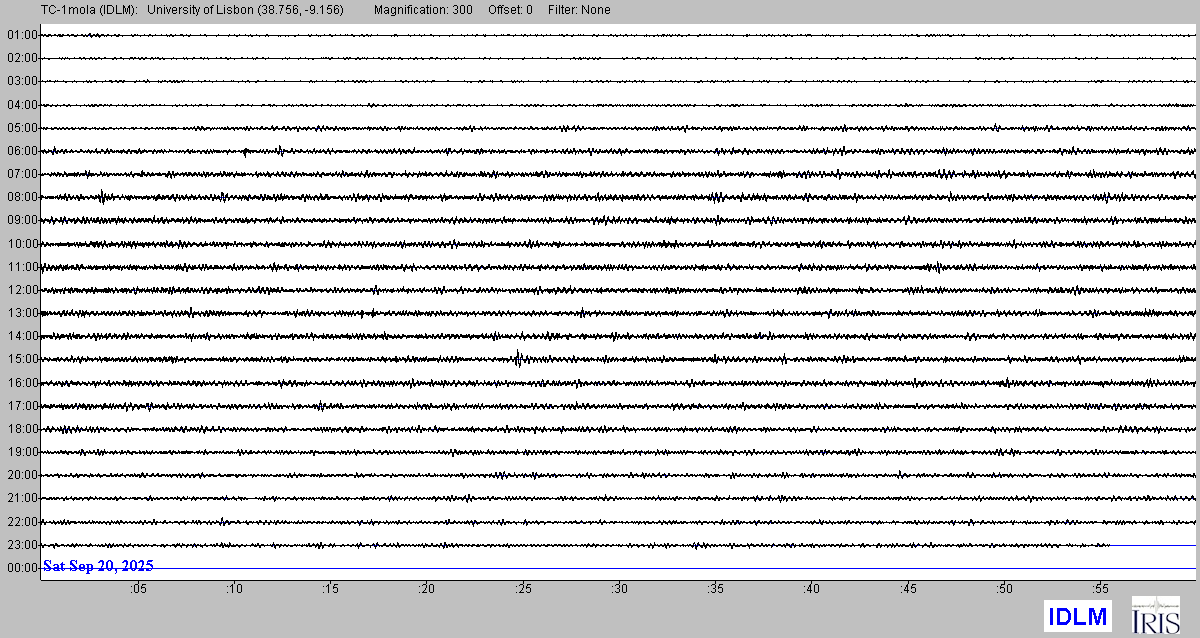Click the :40 minute axis tick
Image resolution: width=1200 pixels, height=638 pixels.
click(x=812, y=590)
